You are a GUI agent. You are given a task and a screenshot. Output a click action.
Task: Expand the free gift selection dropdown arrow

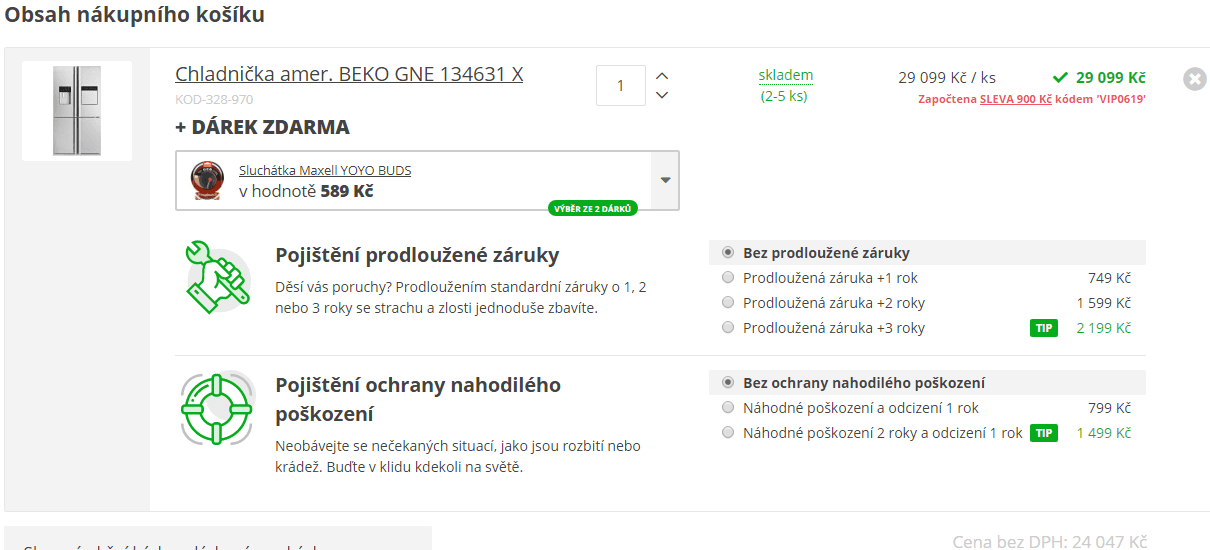pos(665,180)
